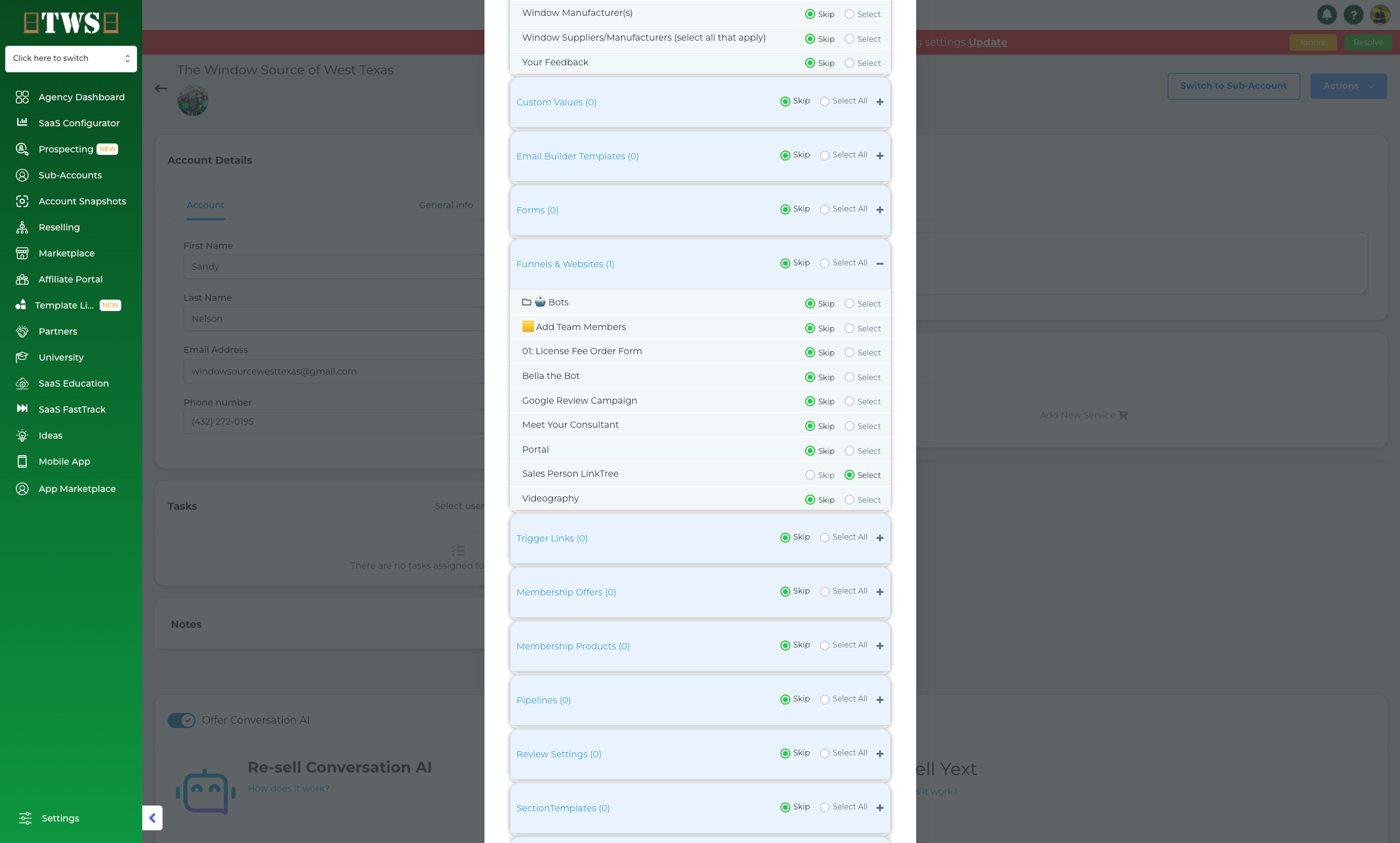Screen dimensions: 1400x843
Task: Expand the Email Builder Templates section
Action: [x=880, y=156]
